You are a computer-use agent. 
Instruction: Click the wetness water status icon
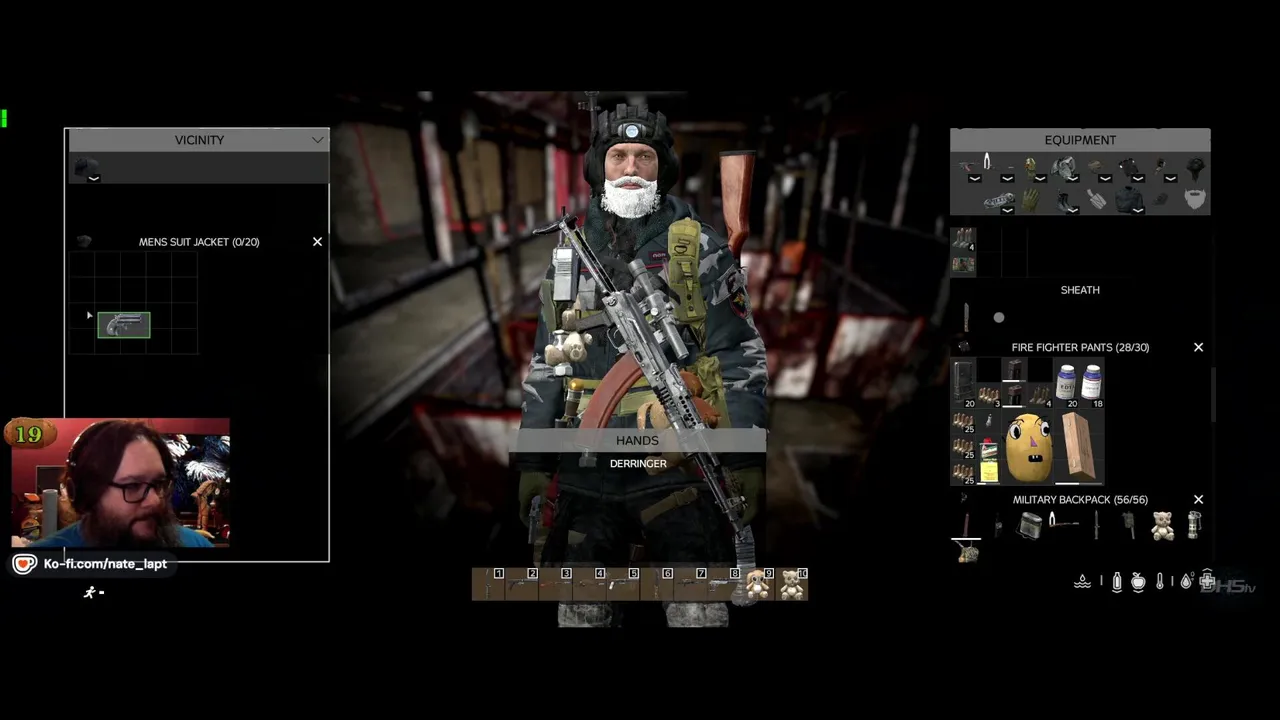coord(1082,582)
